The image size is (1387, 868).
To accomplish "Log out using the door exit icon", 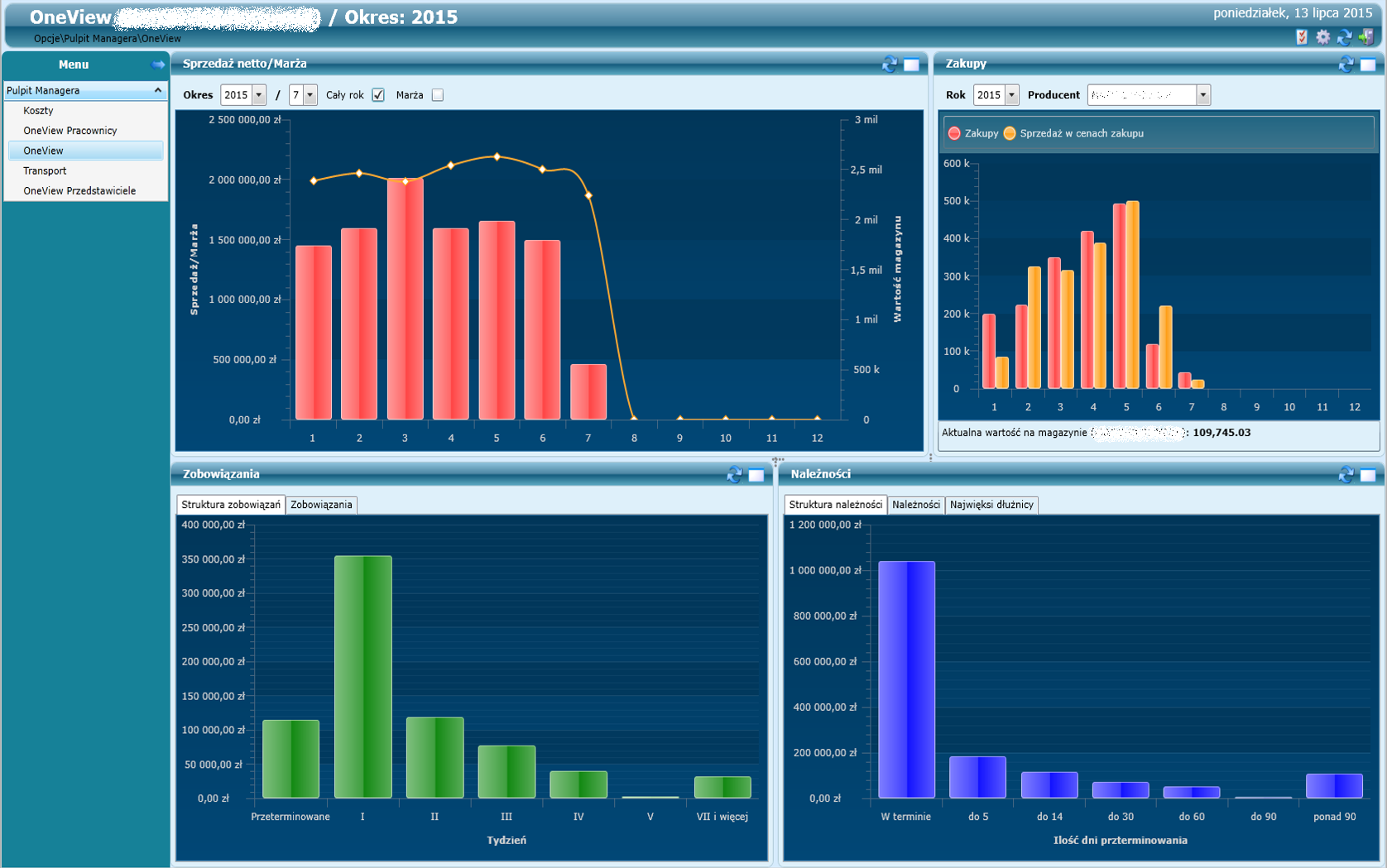I will 1366,36.
